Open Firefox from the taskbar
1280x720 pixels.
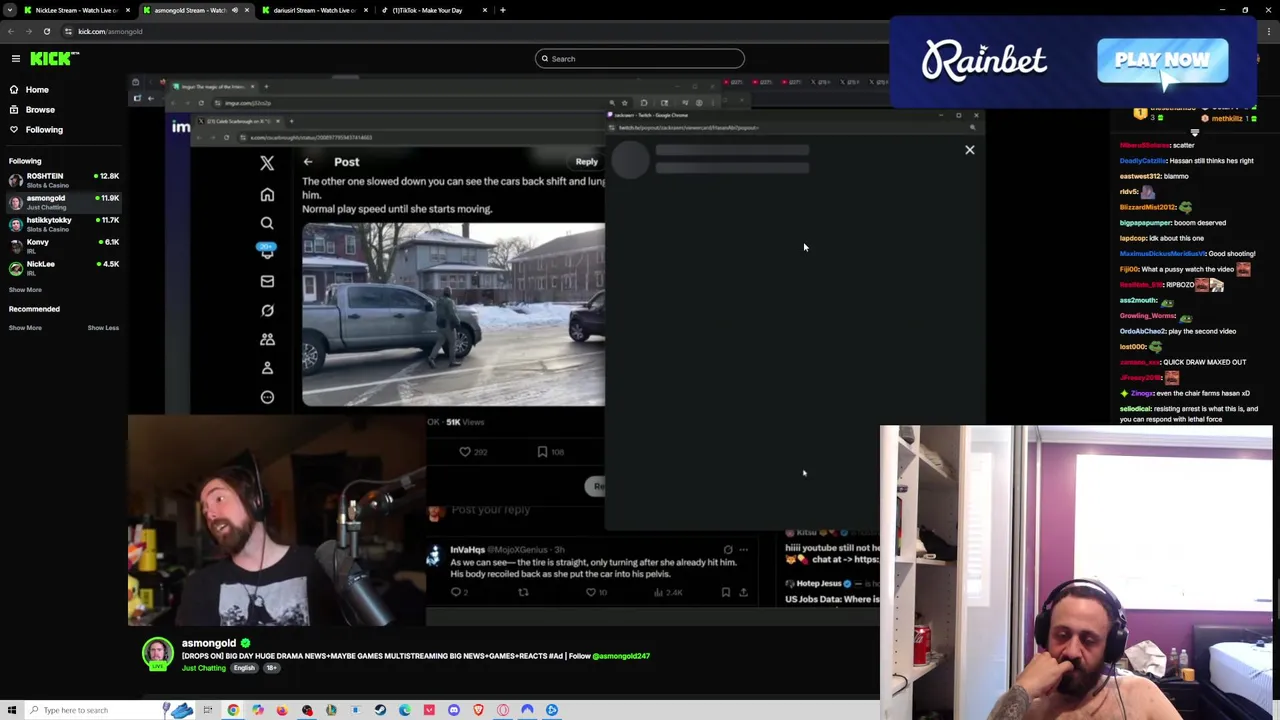coord(282,710)
